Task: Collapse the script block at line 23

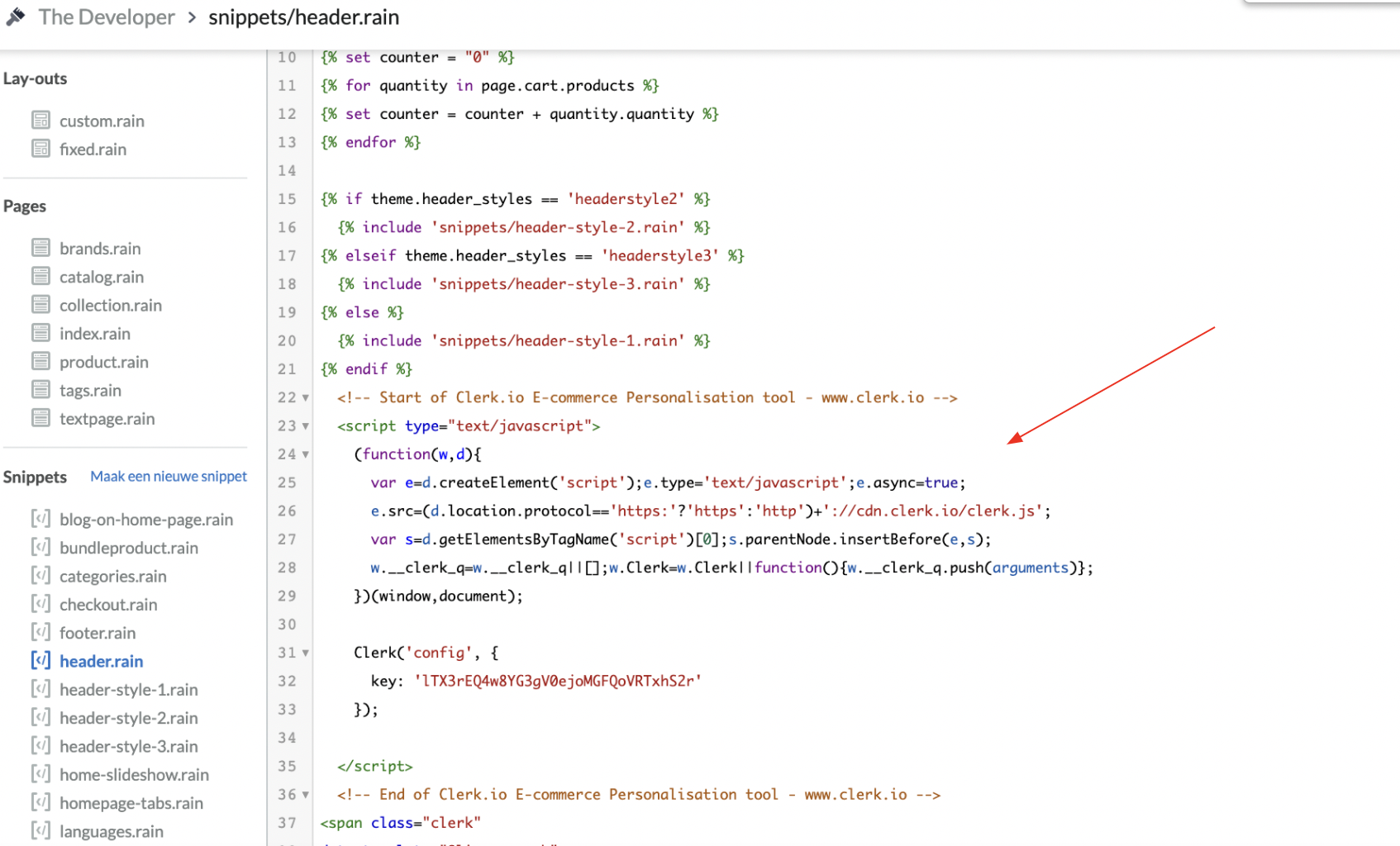Action: pyautogui.click(x=306, y=426)
